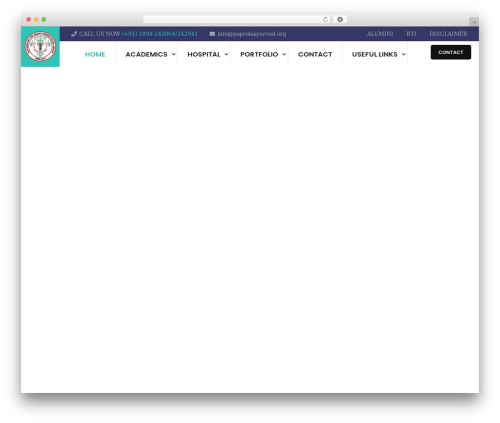The image size is (500, 423).
Task: Open the Useful Links menu
Action: point(375,54)
